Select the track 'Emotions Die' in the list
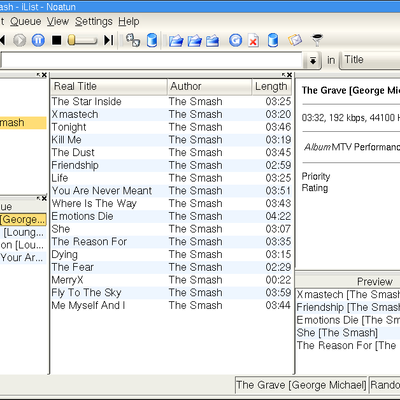This screenshot has height=400, width=400. [x=171, y=216]
